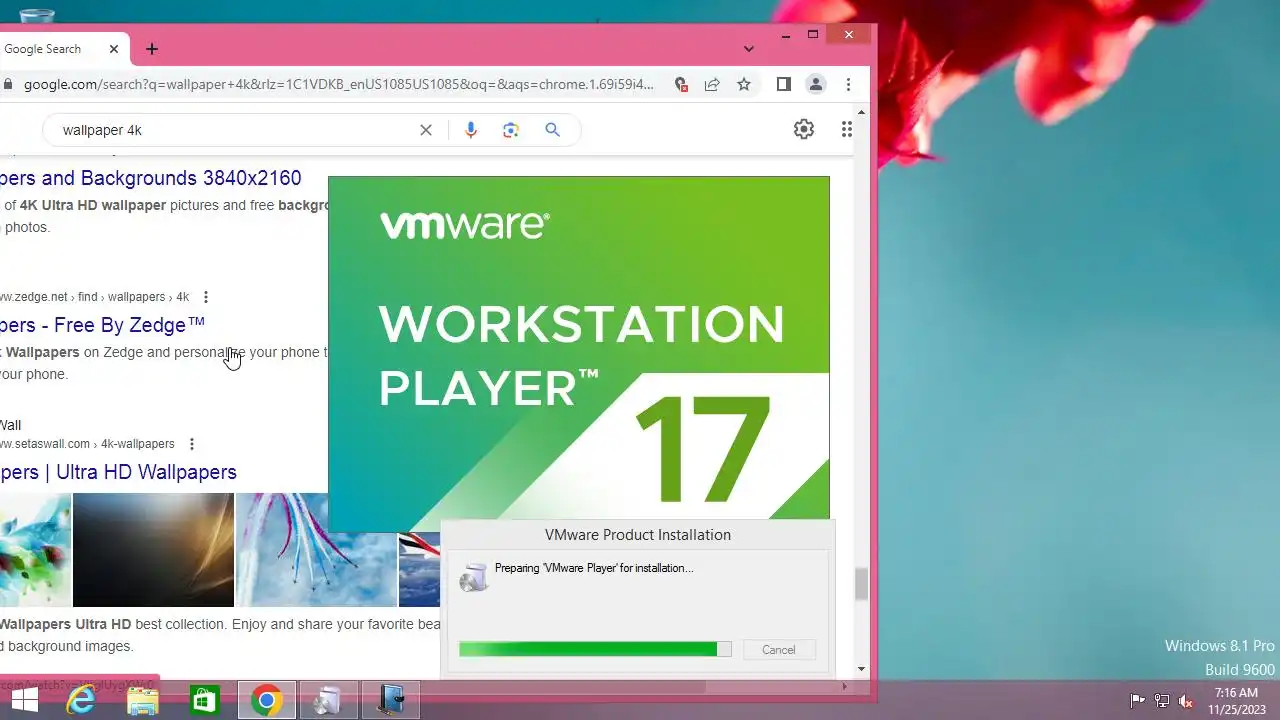Click the jet planes smoke trails thumbnail
This screenshot has height=720, width=1280.
pyautogui.click(x=317, y=549)
